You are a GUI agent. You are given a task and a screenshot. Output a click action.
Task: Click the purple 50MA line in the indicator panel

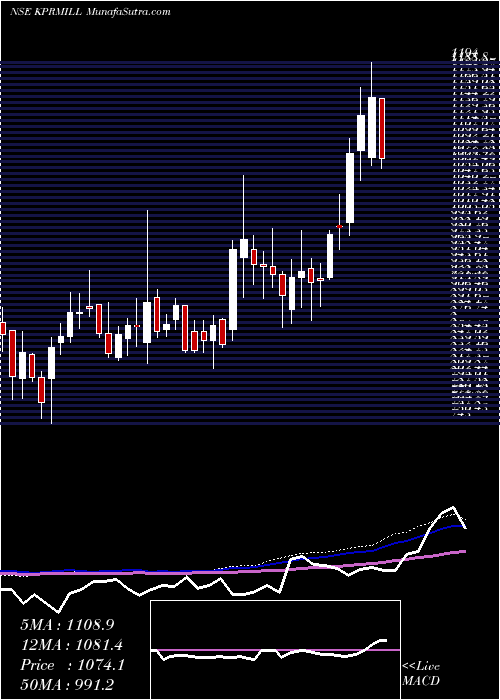[x=232, y=571]
